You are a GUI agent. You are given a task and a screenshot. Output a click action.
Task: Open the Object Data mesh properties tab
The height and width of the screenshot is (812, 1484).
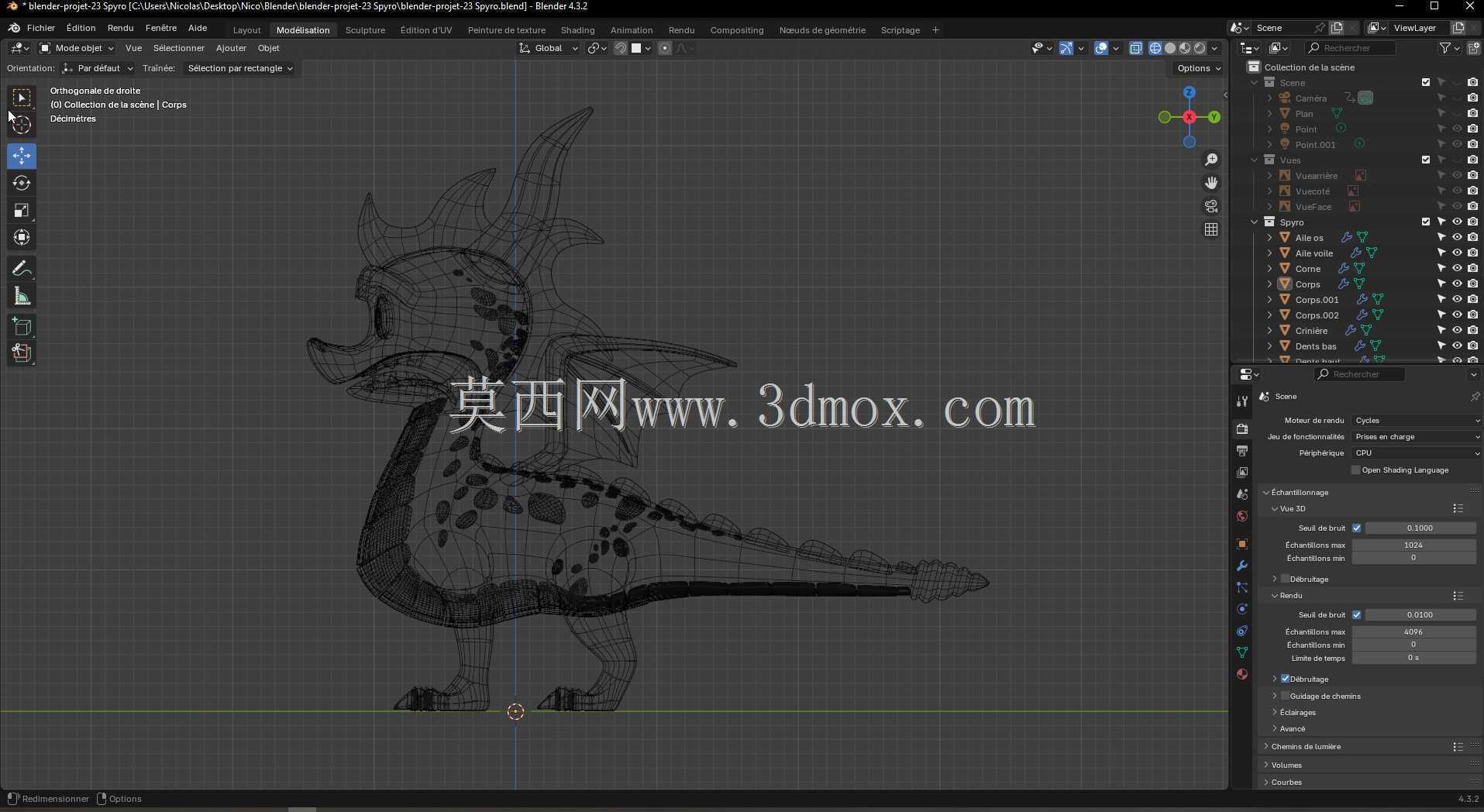(1242, 652)
